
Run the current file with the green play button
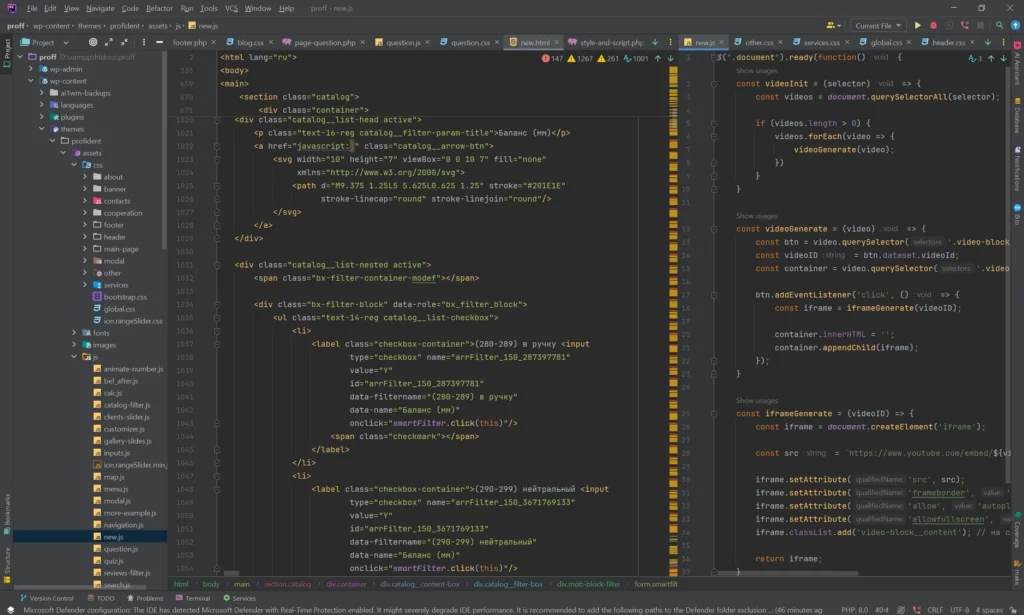(x=917, y=25)
